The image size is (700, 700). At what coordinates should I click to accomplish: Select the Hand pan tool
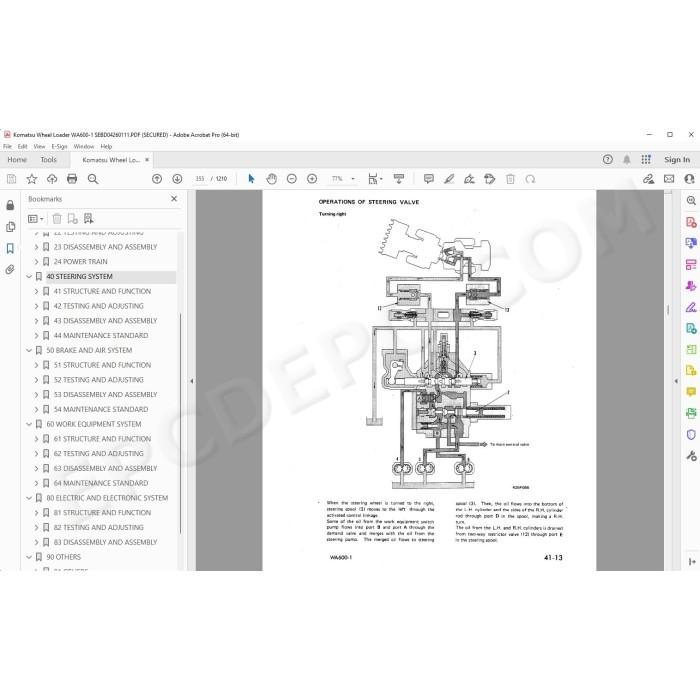coord(271,179)
